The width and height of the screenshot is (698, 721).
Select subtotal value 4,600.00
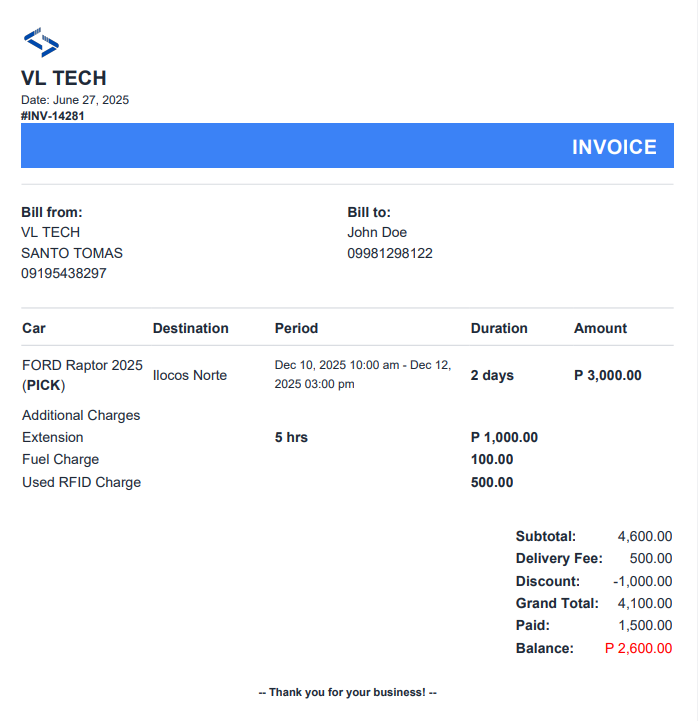(645, 536)
